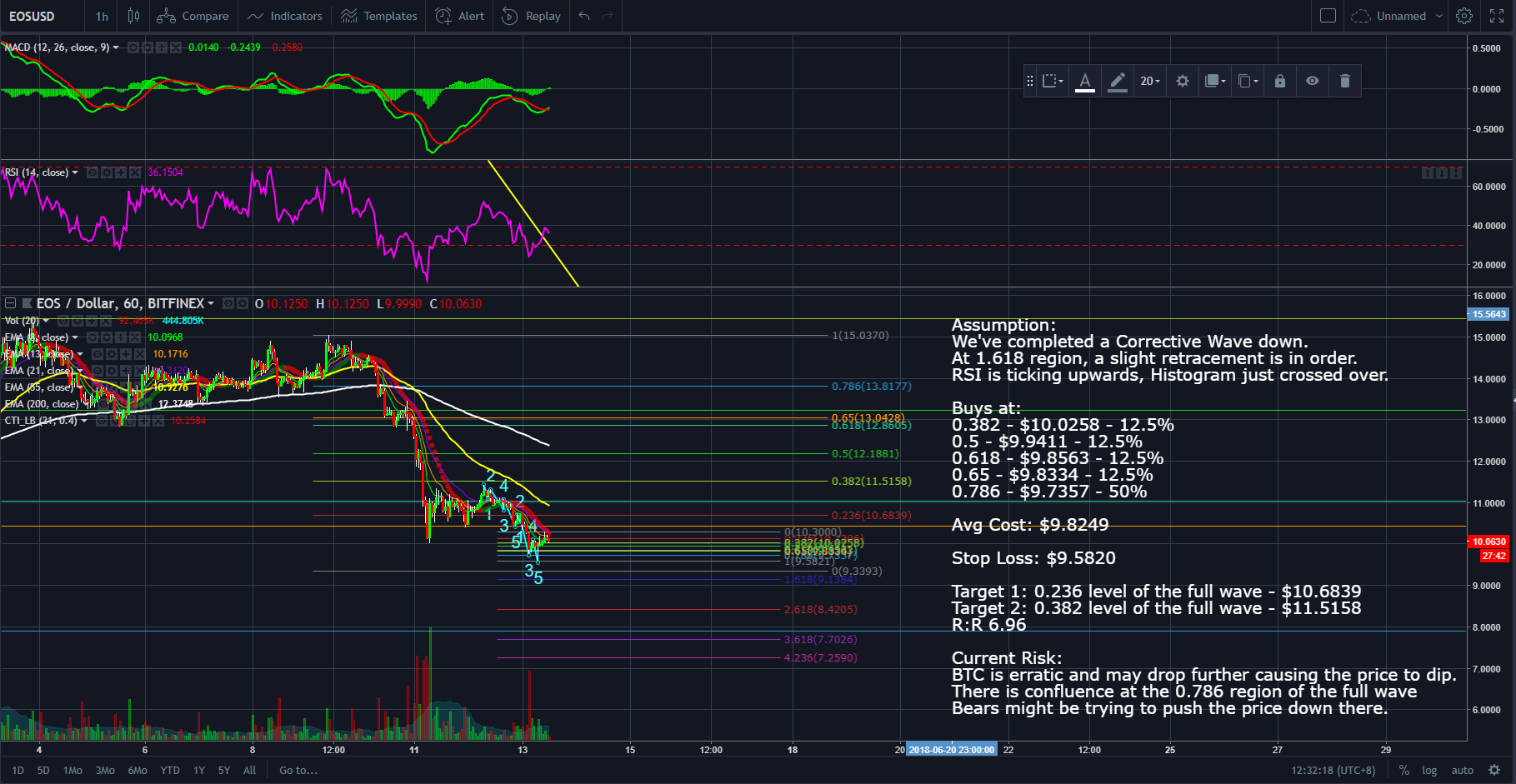The width and height of the screenshot is (1516, 784).
Task: Open Vol (20) settings gear
Action: [x=78, y=321]
